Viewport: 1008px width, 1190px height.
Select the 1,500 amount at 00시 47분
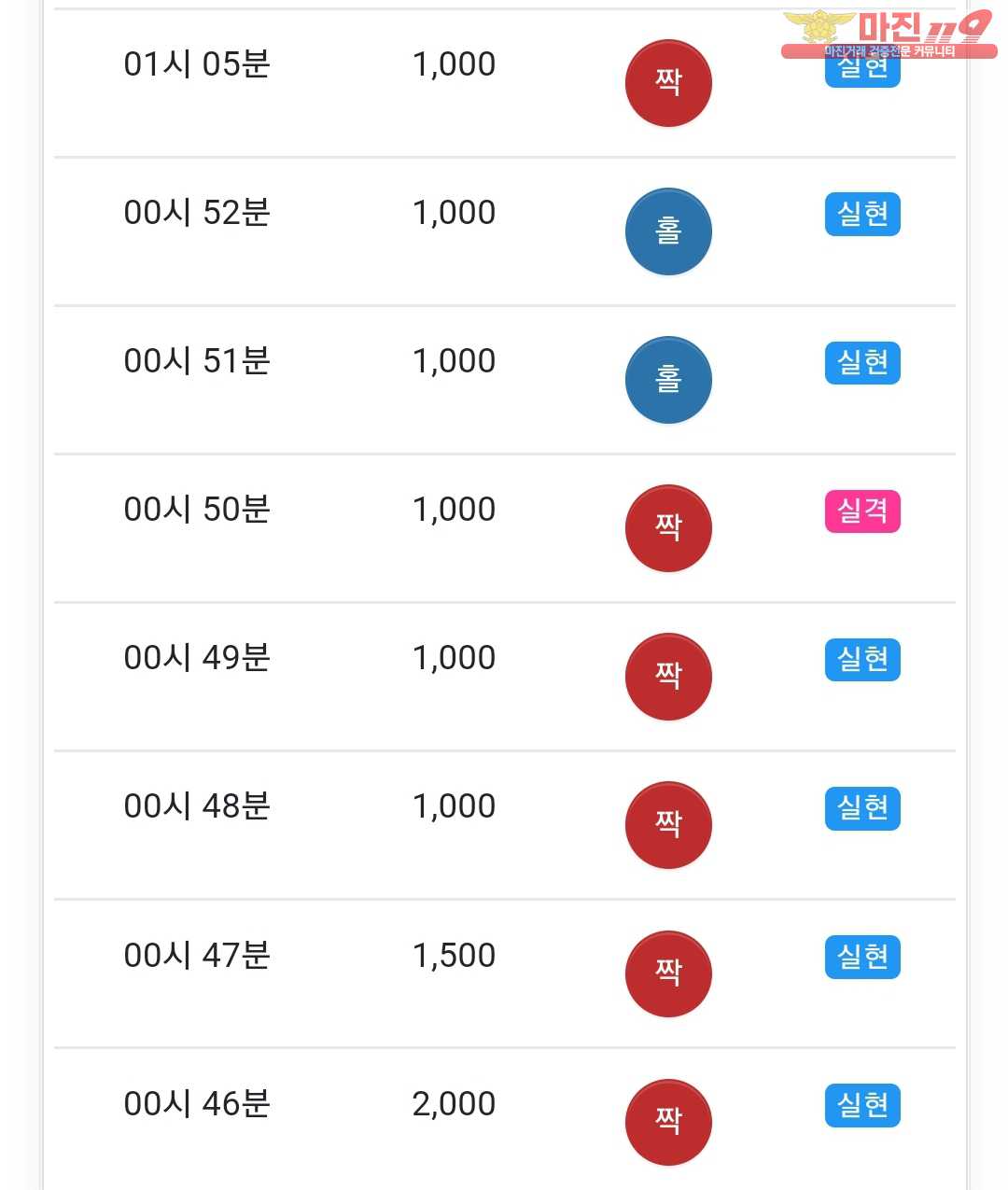click(x=454, y=956)
